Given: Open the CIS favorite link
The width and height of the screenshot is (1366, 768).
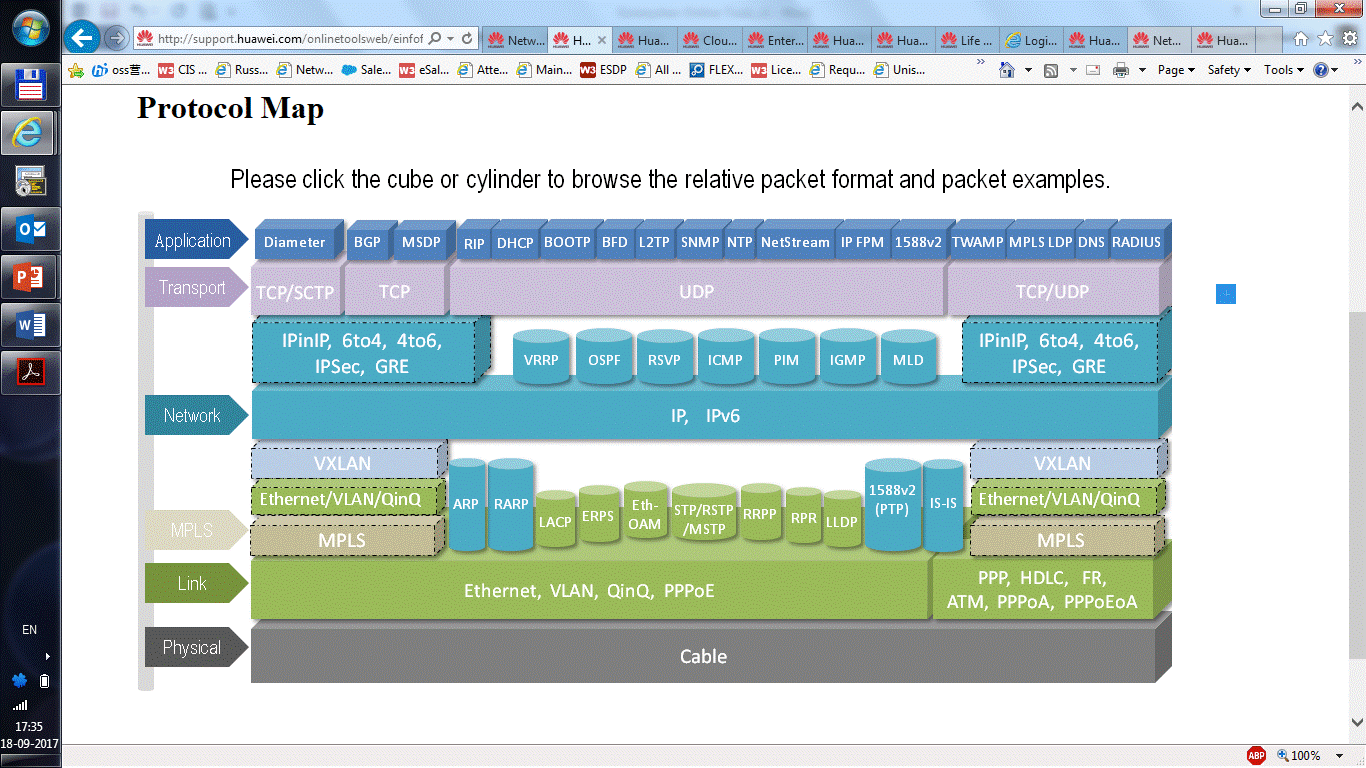Looking at the screenshot, I should click(x=182, y=70).
